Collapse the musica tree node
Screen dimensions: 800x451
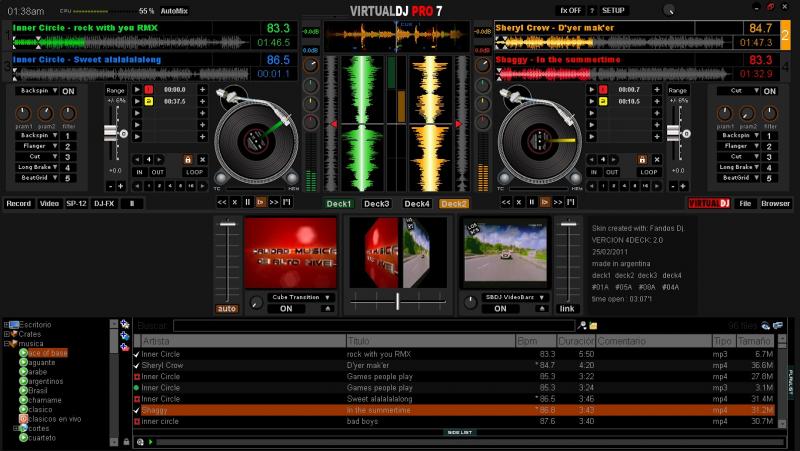tap(6, 343)
